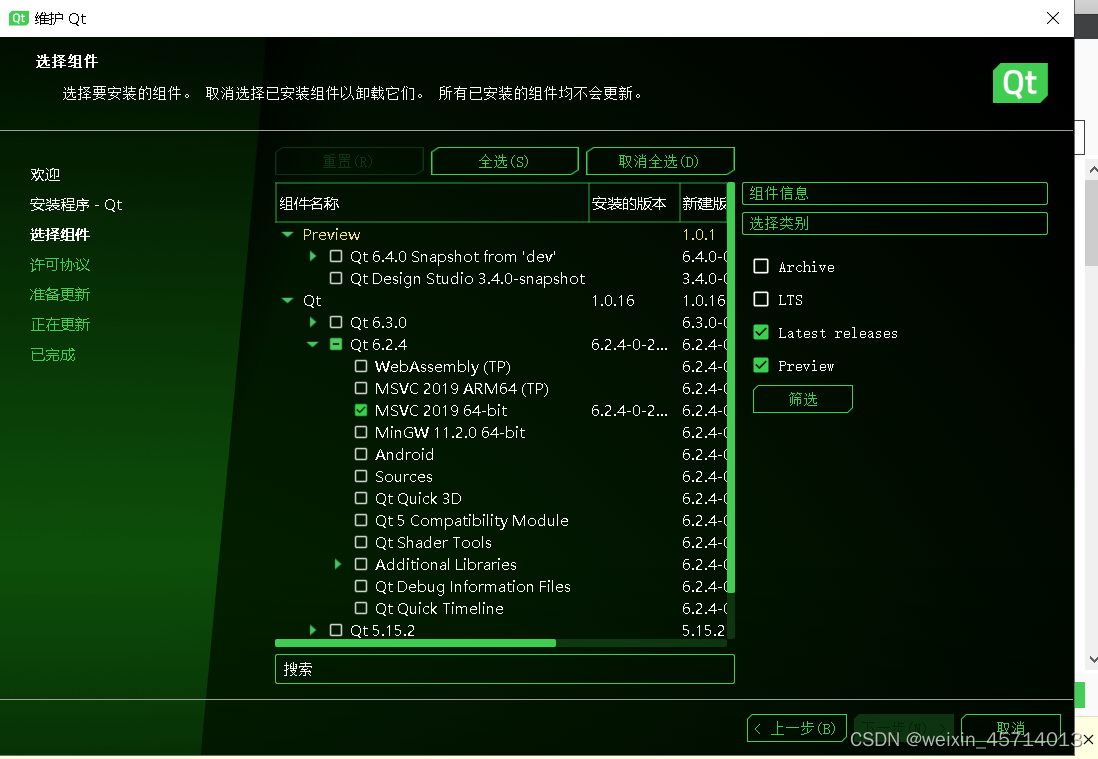The height and width of the screenshot is (759, 1098).
Task: Select the 许可协议 sidebar step
Action: (x=60, y=265)
